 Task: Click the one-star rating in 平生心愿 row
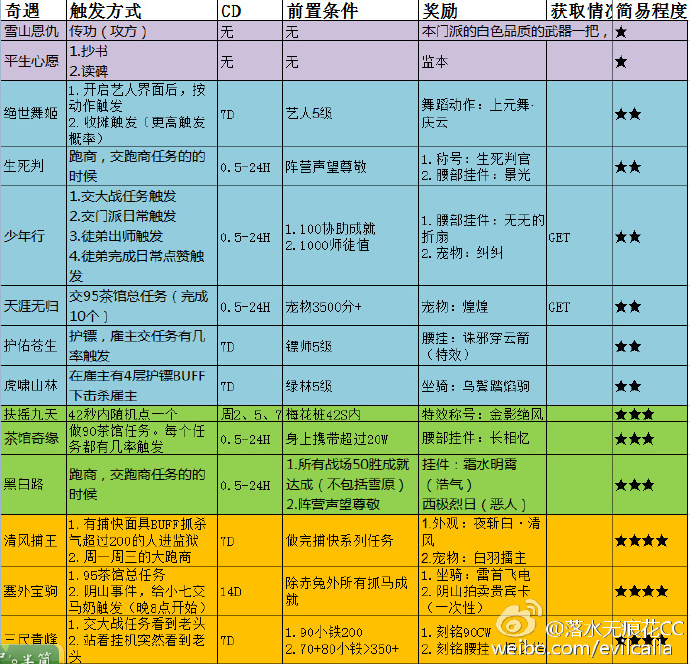coord(621,62)
